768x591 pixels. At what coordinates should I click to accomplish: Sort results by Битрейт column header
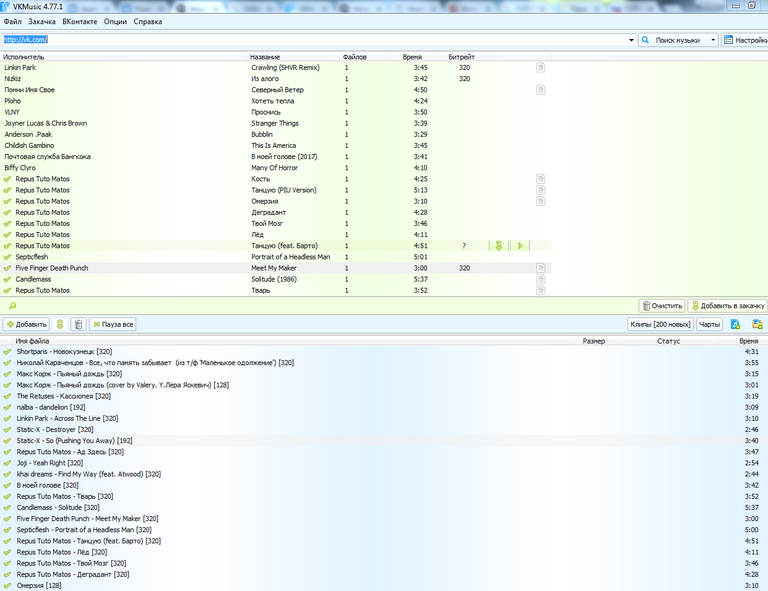pyautogui.click(x=461, y=57)
